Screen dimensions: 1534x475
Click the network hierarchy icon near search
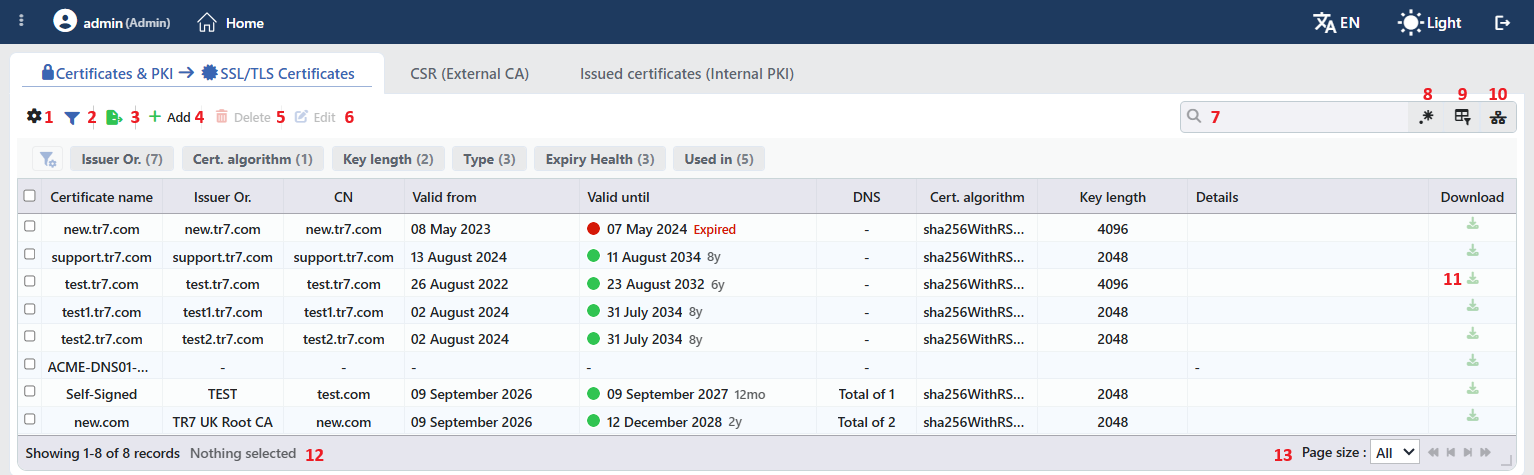click(x=1497, y=117)
